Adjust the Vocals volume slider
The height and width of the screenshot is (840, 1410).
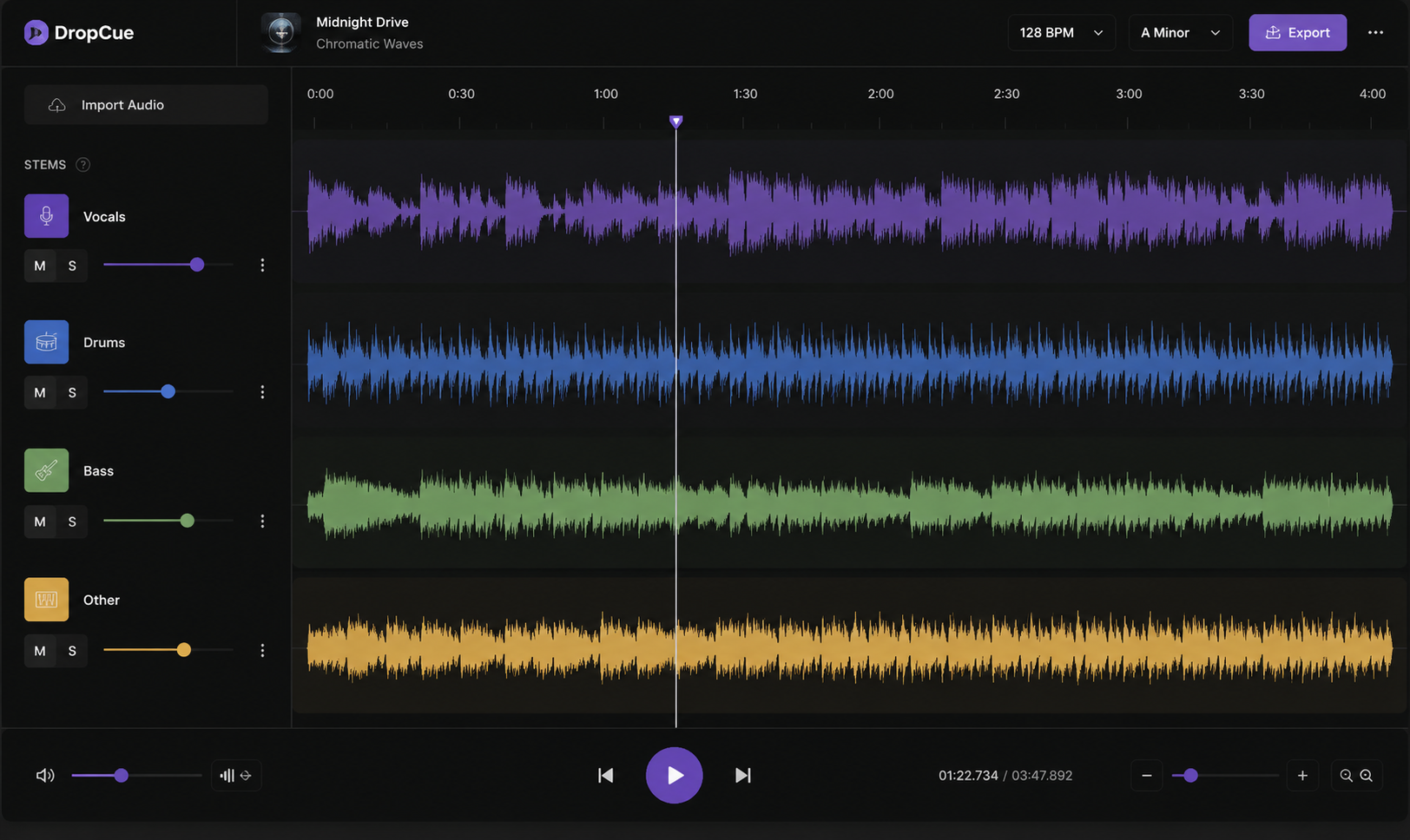coord(168,265)
